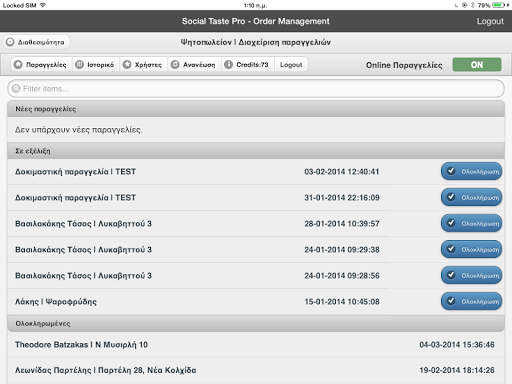Mark the 31-01-2014 22:16:09 order complete
512x384 pixels.
[x=471, y=197]
